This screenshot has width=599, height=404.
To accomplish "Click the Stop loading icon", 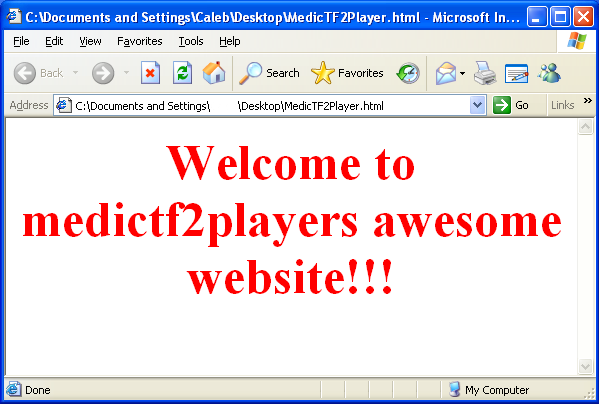I will pos(151,73).
